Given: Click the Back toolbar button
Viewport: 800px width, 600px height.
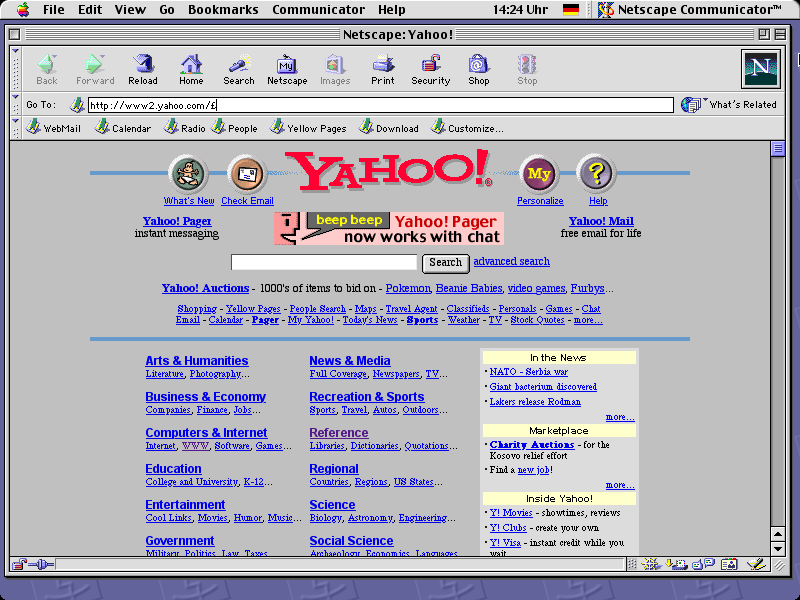Looking at the screenshot, I should (46, 69).
